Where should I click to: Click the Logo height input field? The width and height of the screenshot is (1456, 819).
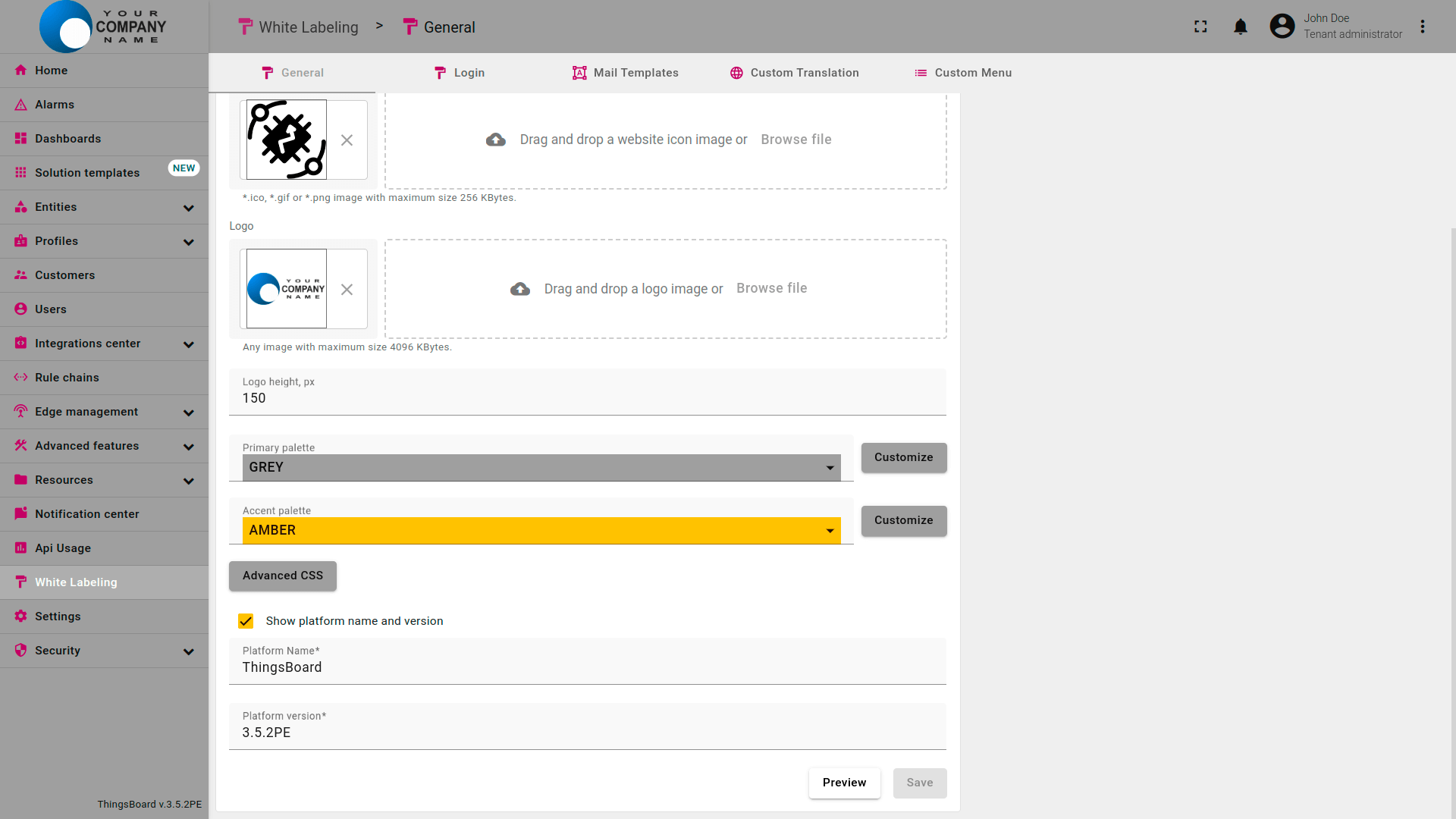coord(587,398)
